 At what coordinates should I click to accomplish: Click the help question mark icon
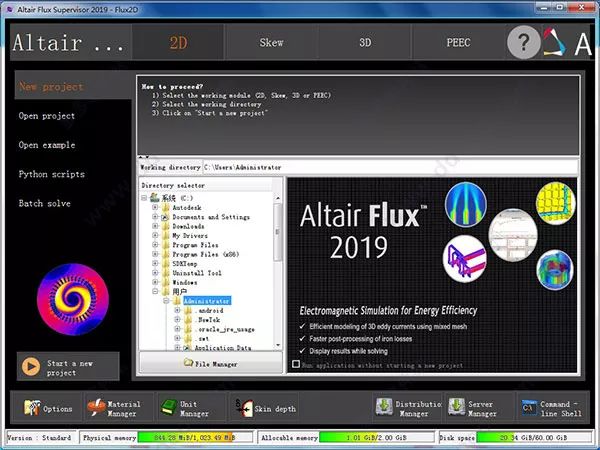[x=522, y=42]
